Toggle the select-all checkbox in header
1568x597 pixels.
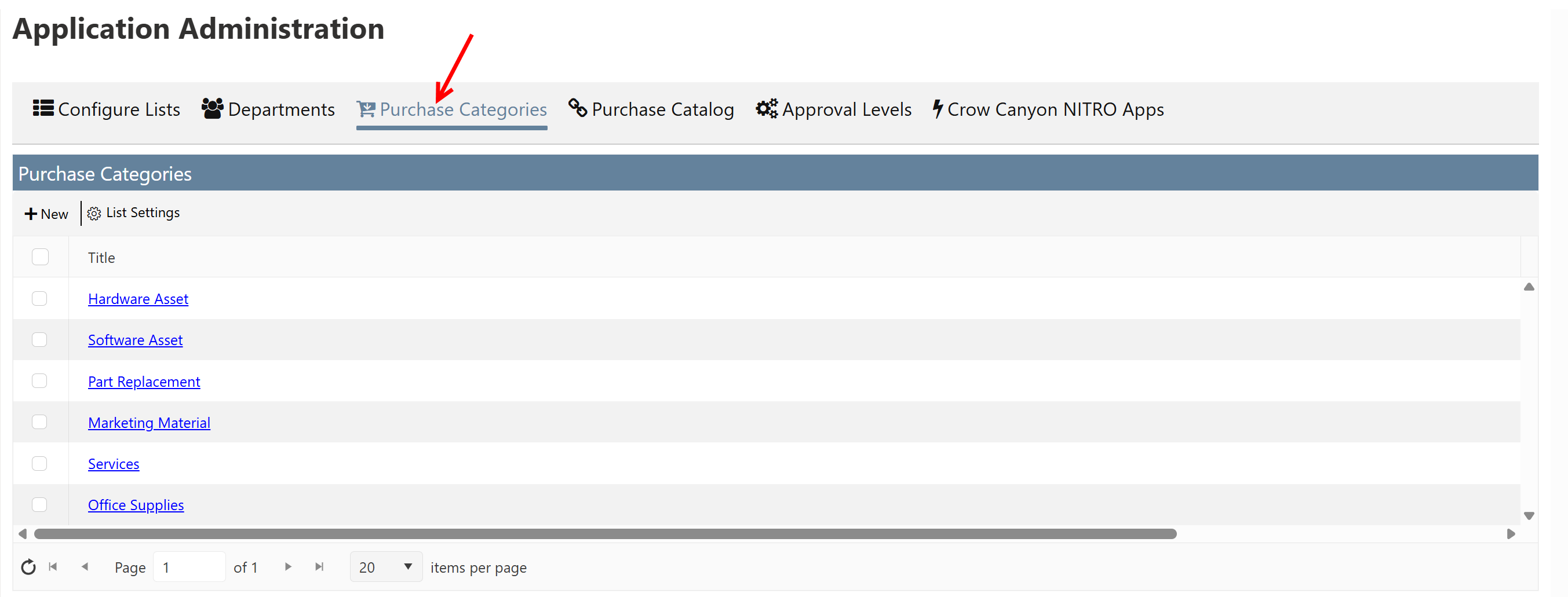coord(40,257)
